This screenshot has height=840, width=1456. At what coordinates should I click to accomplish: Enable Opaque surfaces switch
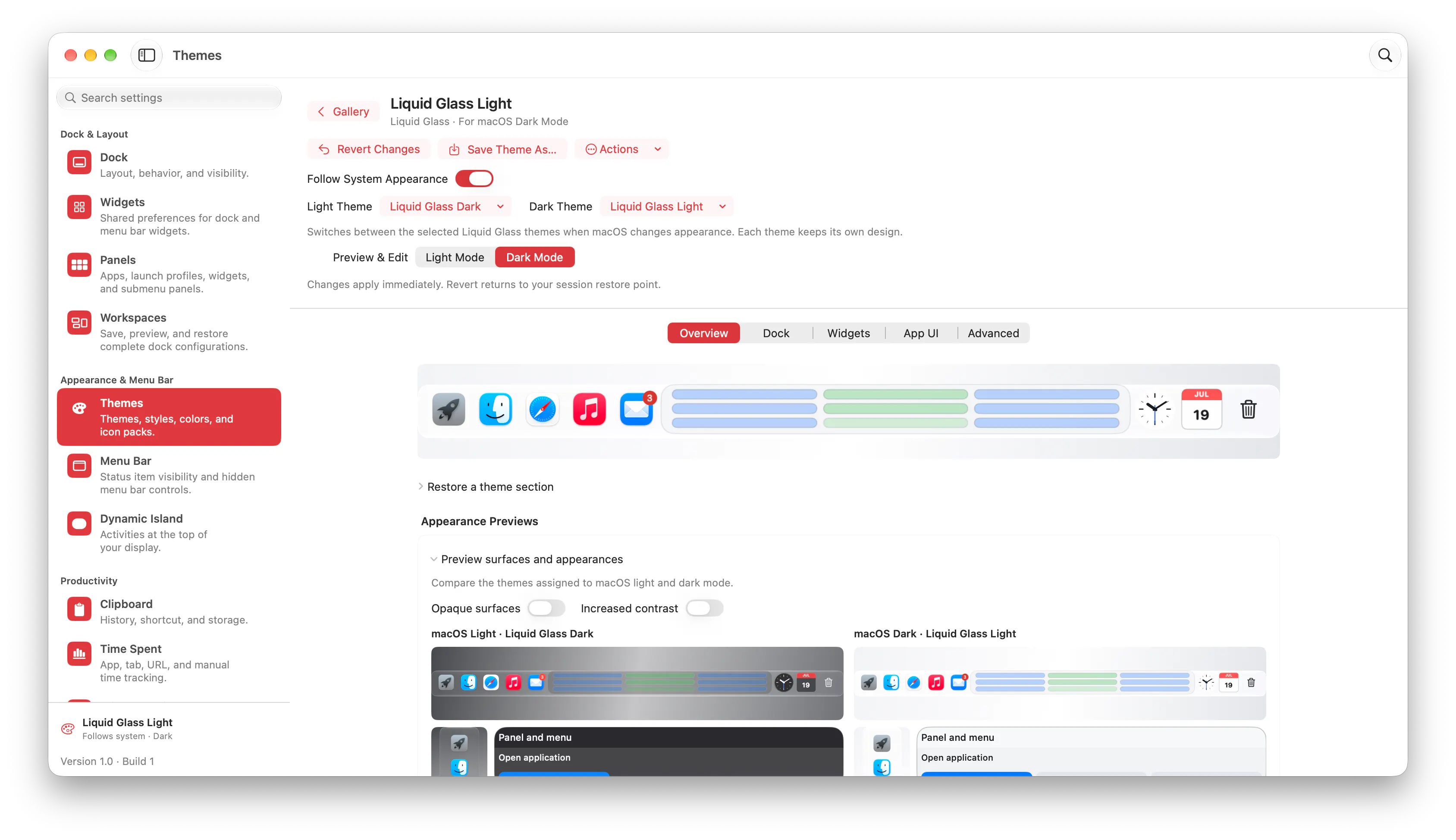tap(546, 608)
